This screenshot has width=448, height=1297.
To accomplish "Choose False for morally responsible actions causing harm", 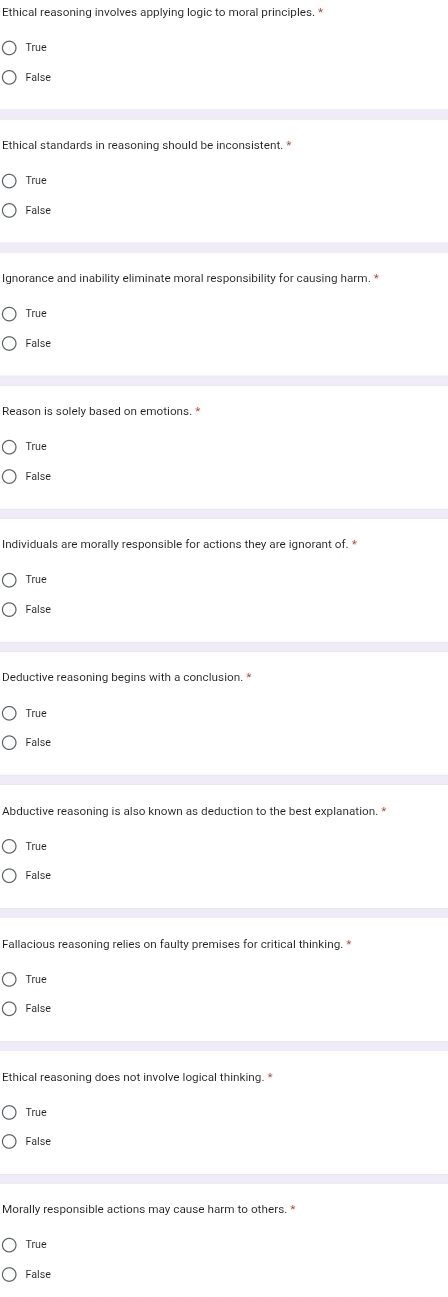I will [x=10, y=1275].
